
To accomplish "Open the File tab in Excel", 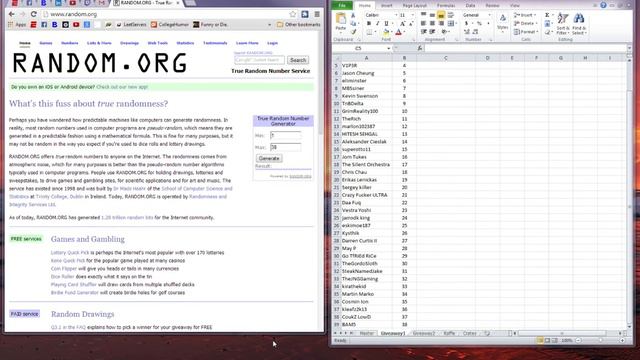I will [342, 5].
